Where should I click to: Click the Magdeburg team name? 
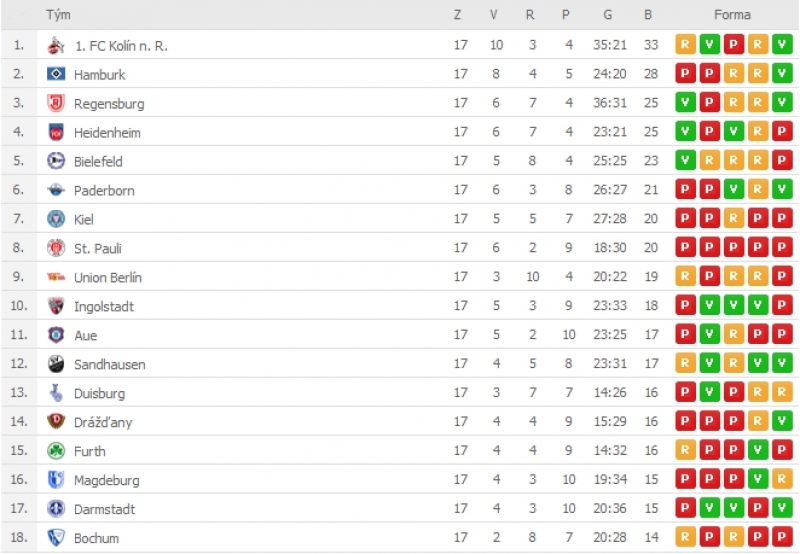click(x=107, y=481)
